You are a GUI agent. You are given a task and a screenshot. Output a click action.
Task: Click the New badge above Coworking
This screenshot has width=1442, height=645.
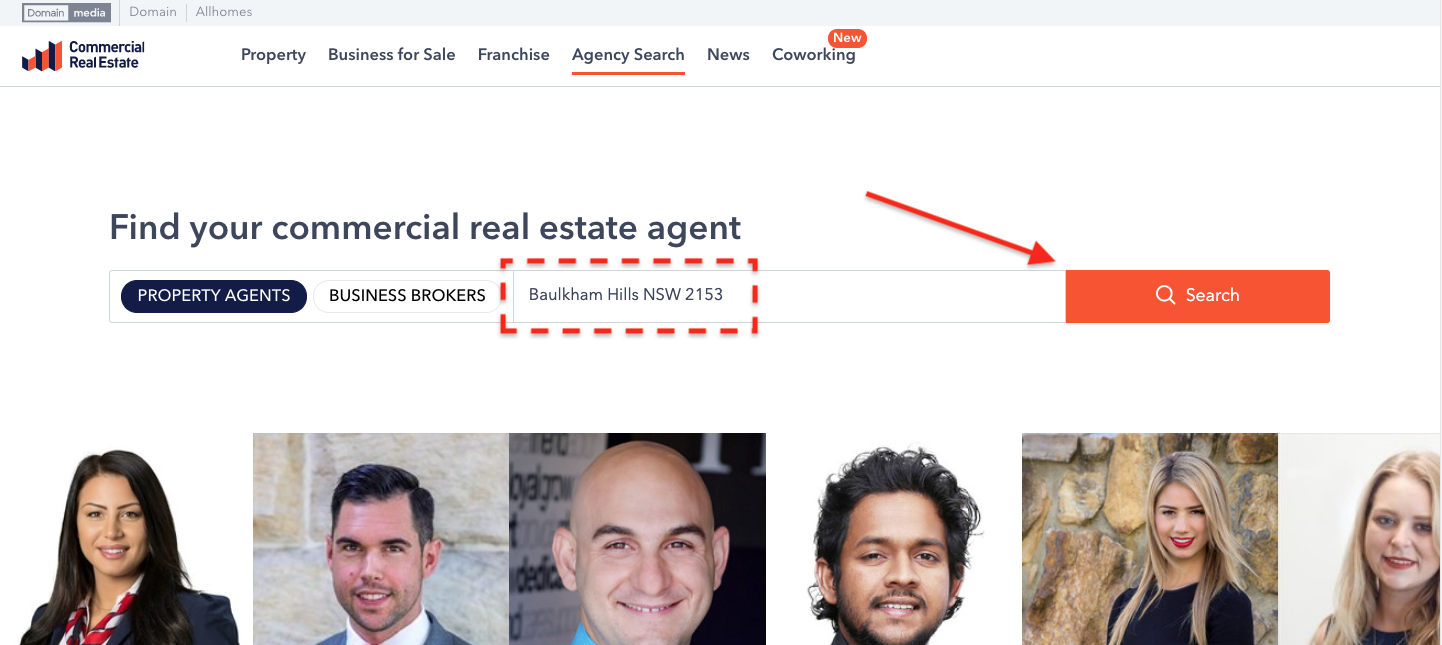pyautogui.click(x=847, y=38)
